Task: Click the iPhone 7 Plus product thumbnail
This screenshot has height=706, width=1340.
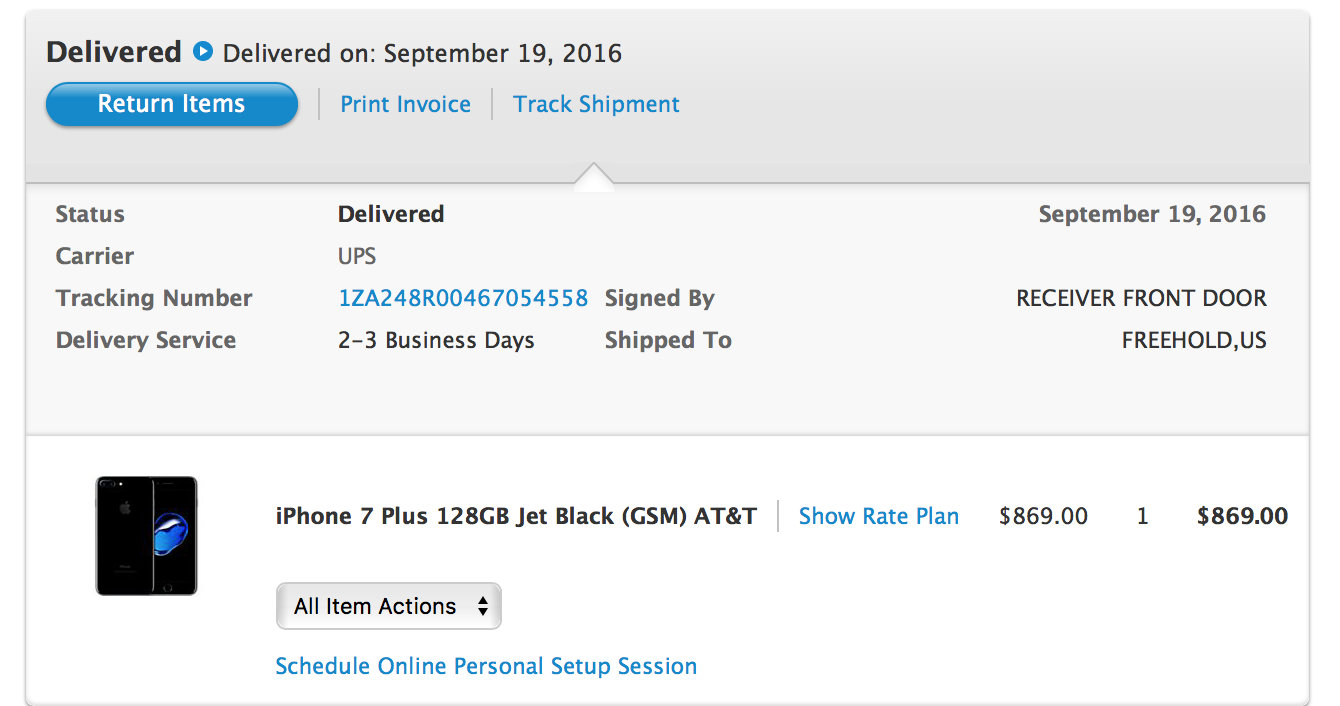Action: coord(147,536)
